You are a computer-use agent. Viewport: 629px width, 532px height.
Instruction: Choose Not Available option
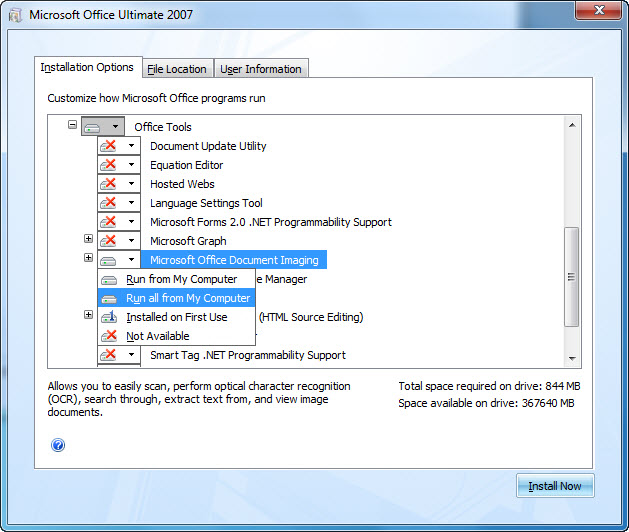tap(177, 336)
